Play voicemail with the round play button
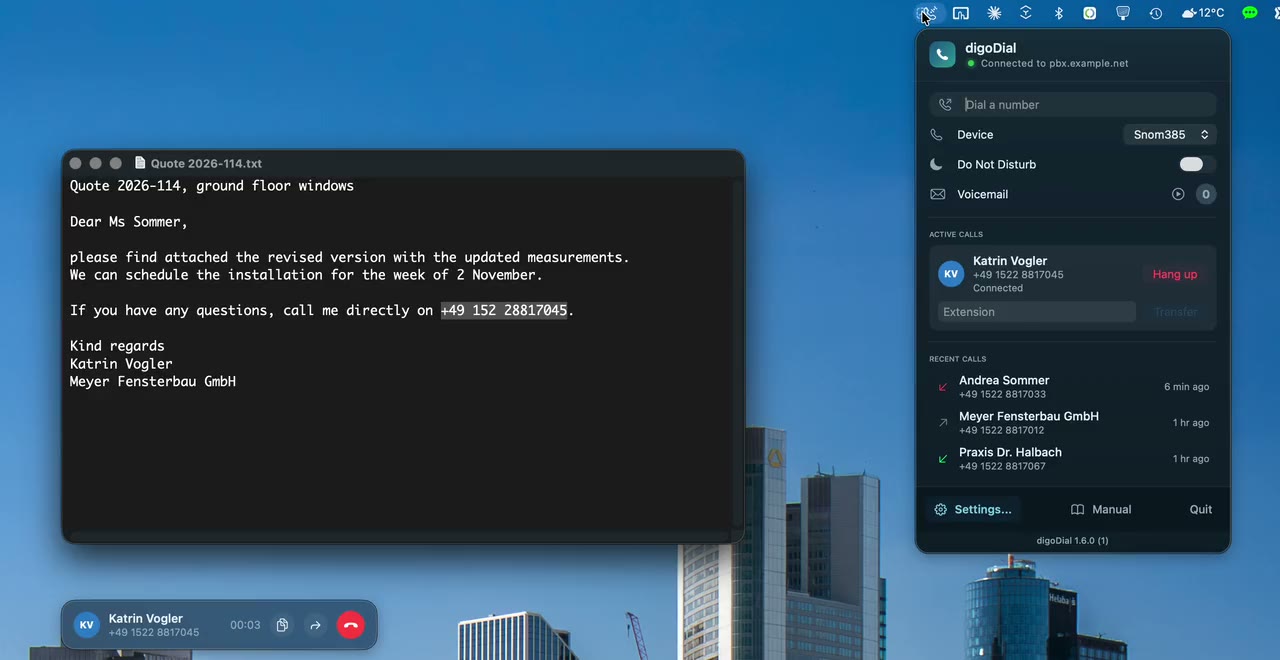1280x660 pixels. [x=1178, y=194]
